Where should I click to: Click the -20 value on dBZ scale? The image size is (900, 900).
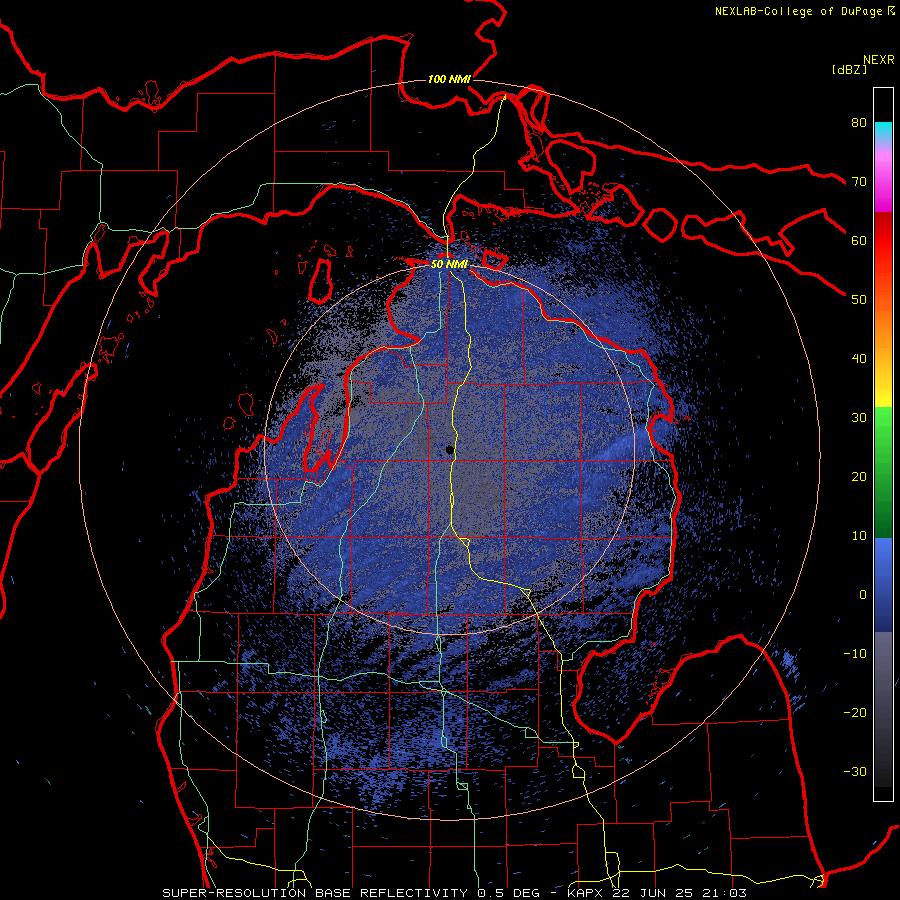[x=855, y=713]
